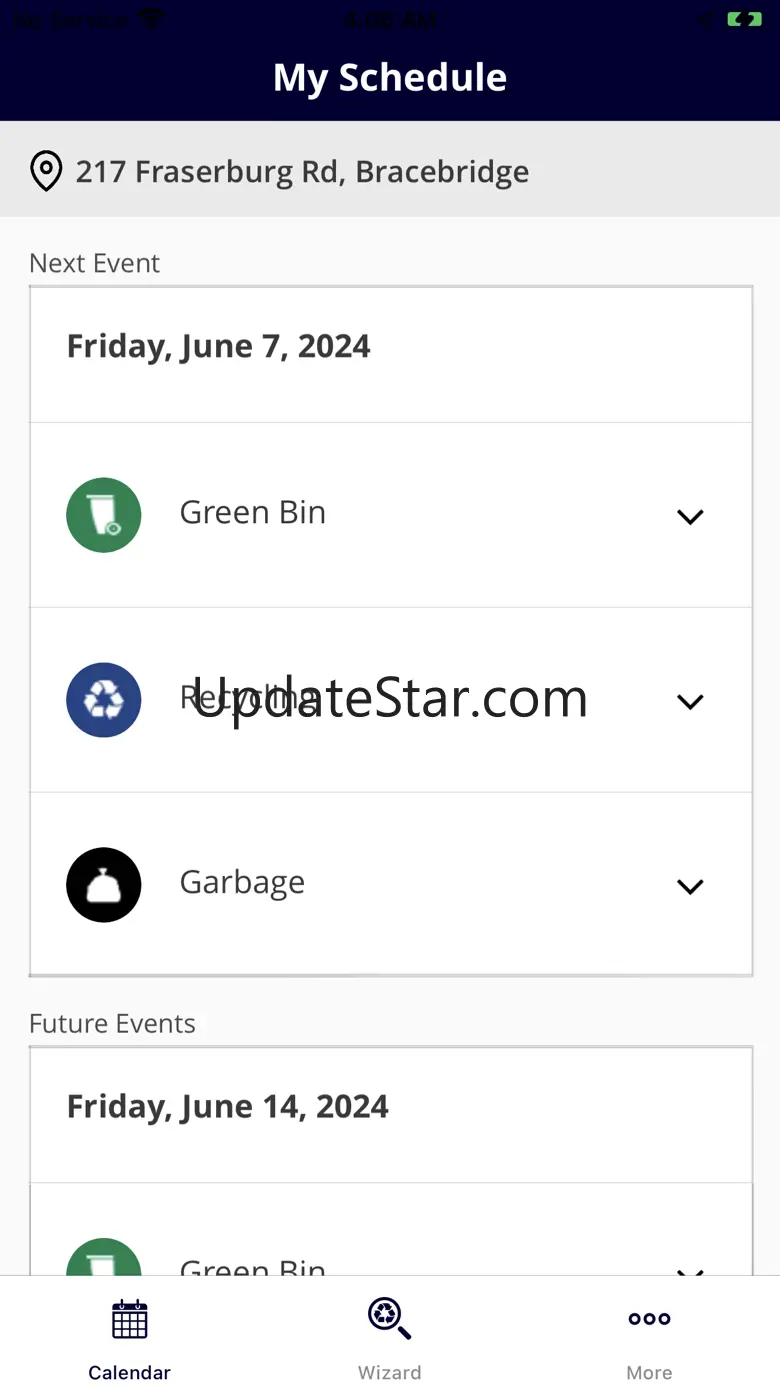Screen dimensions: 780x1387
Task: Expand the Recycling row chevron
Action: point(690,701)
